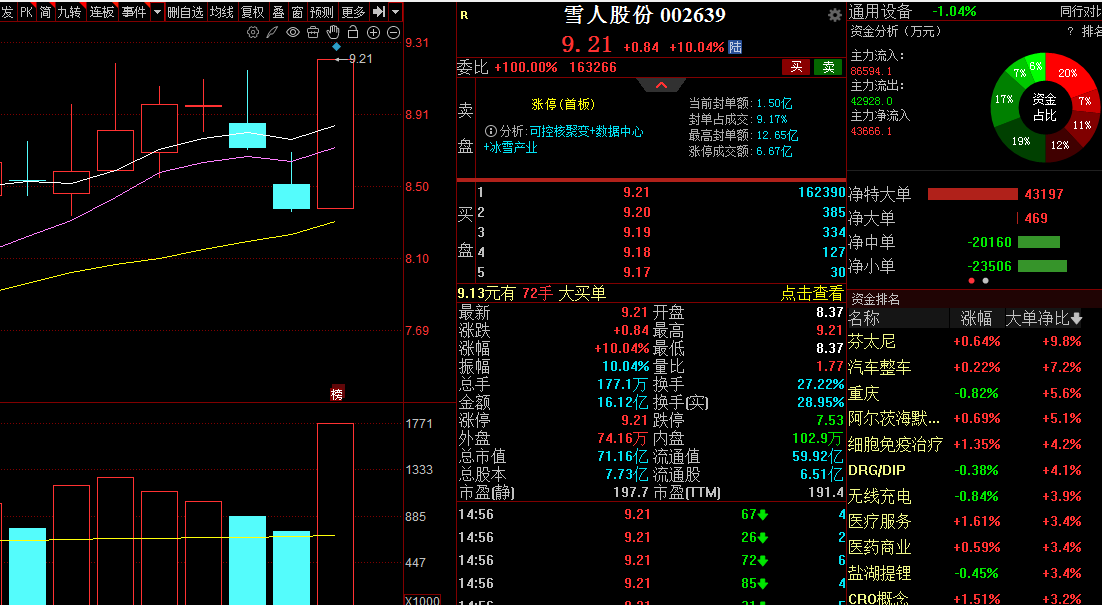This screenshot has height=605, width=1102.
Task: Click the 叠 overlay button
Action: click(x=279, y=12)
